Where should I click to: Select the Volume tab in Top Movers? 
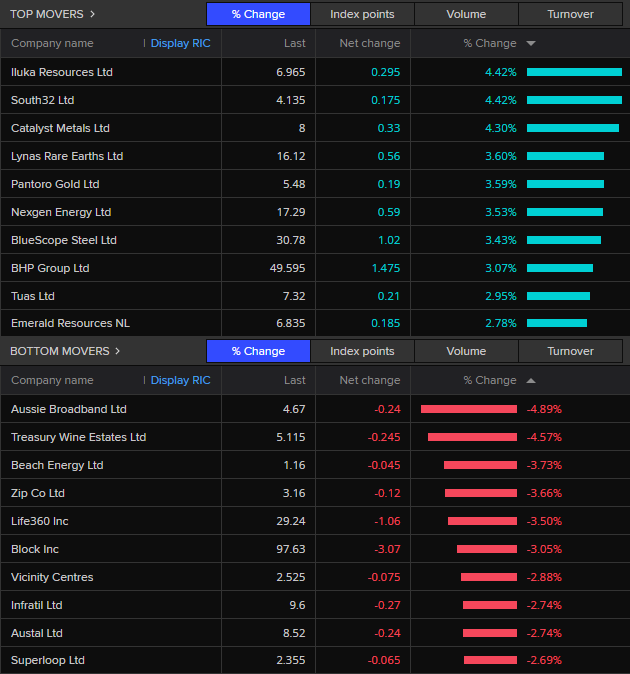[x=466, y=14]
